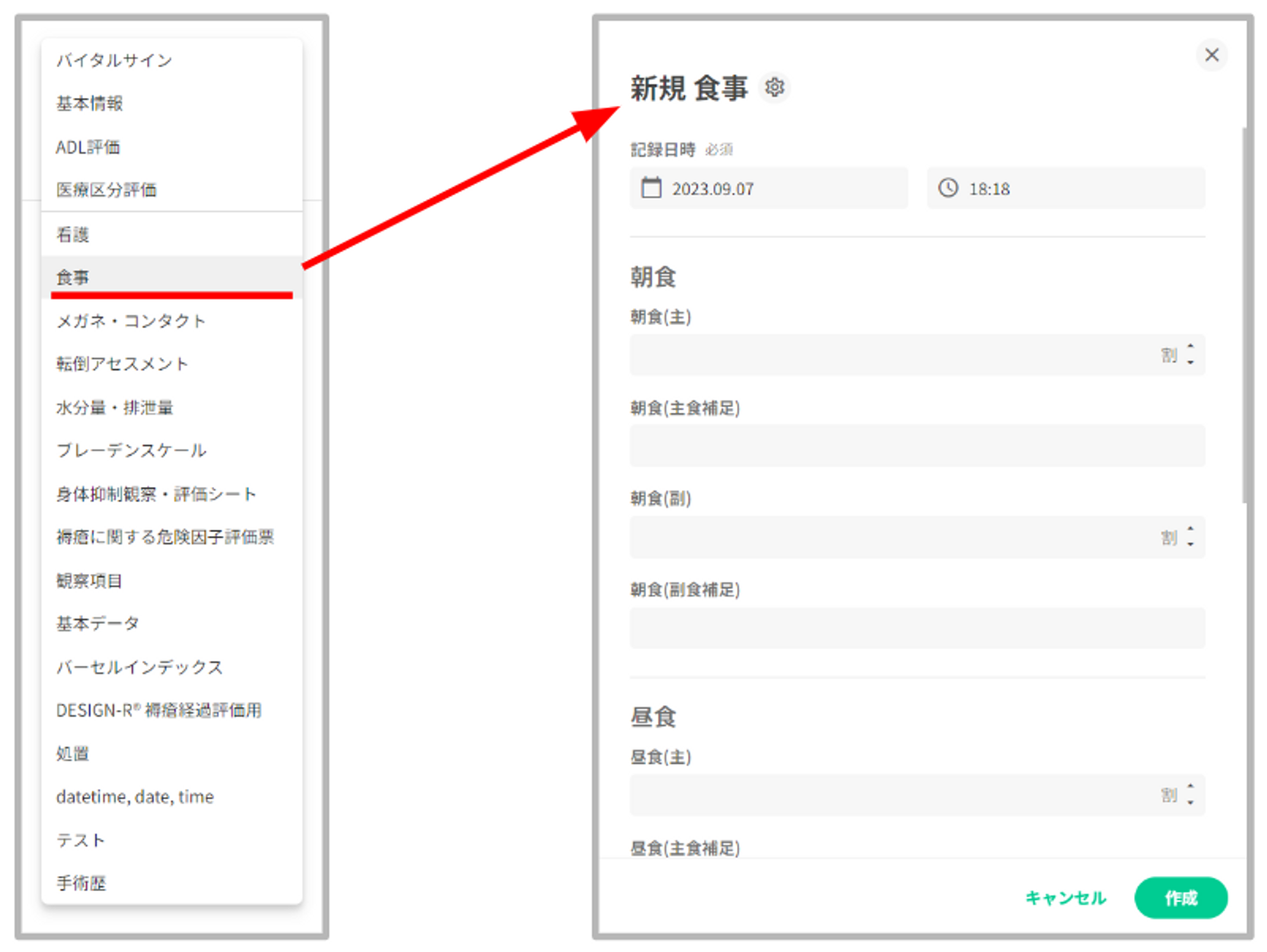Click the gear icon beside 新規 食事
The height and width of the screenshot is (952, 1267).
pyautogui.click(x=774, y=87)
